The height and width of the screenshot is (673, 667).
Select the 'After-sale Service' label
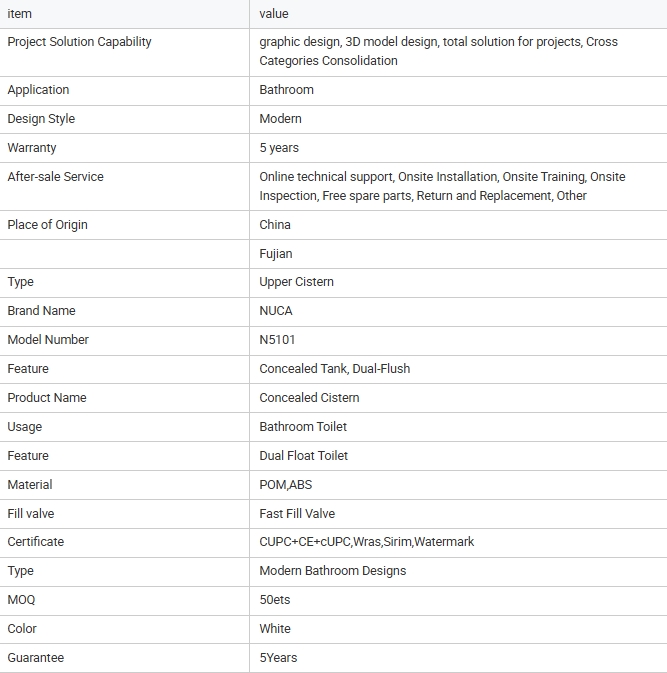coord(55,177)
